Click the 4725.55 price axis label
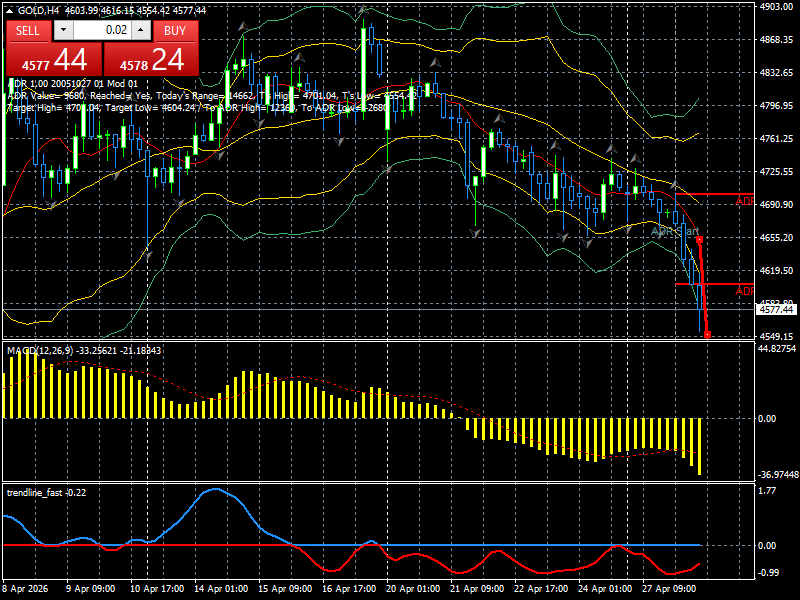800x600 pixels. tap(776, 172)
